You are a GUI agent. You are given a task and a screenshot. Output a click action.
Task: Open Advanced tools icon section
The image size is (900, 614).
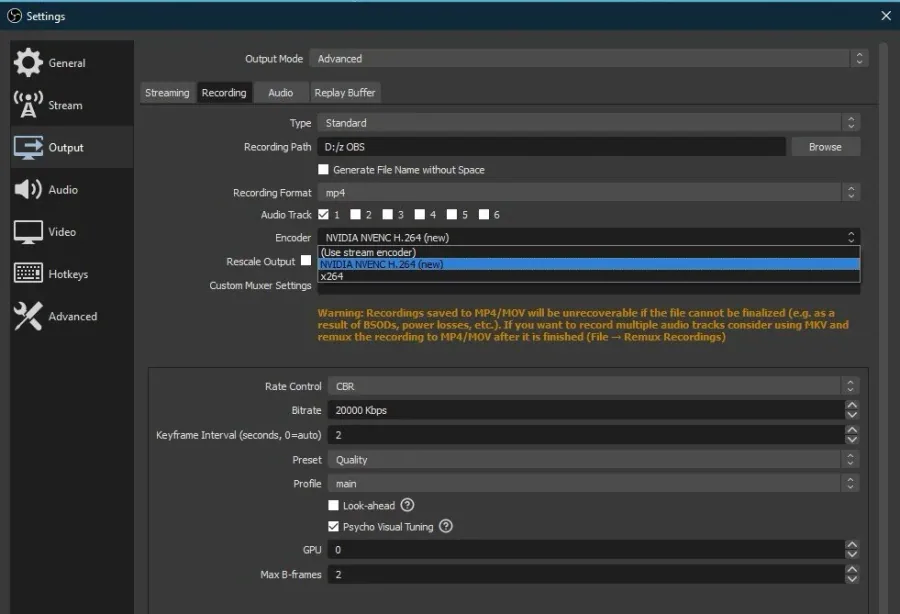point(28,316)
